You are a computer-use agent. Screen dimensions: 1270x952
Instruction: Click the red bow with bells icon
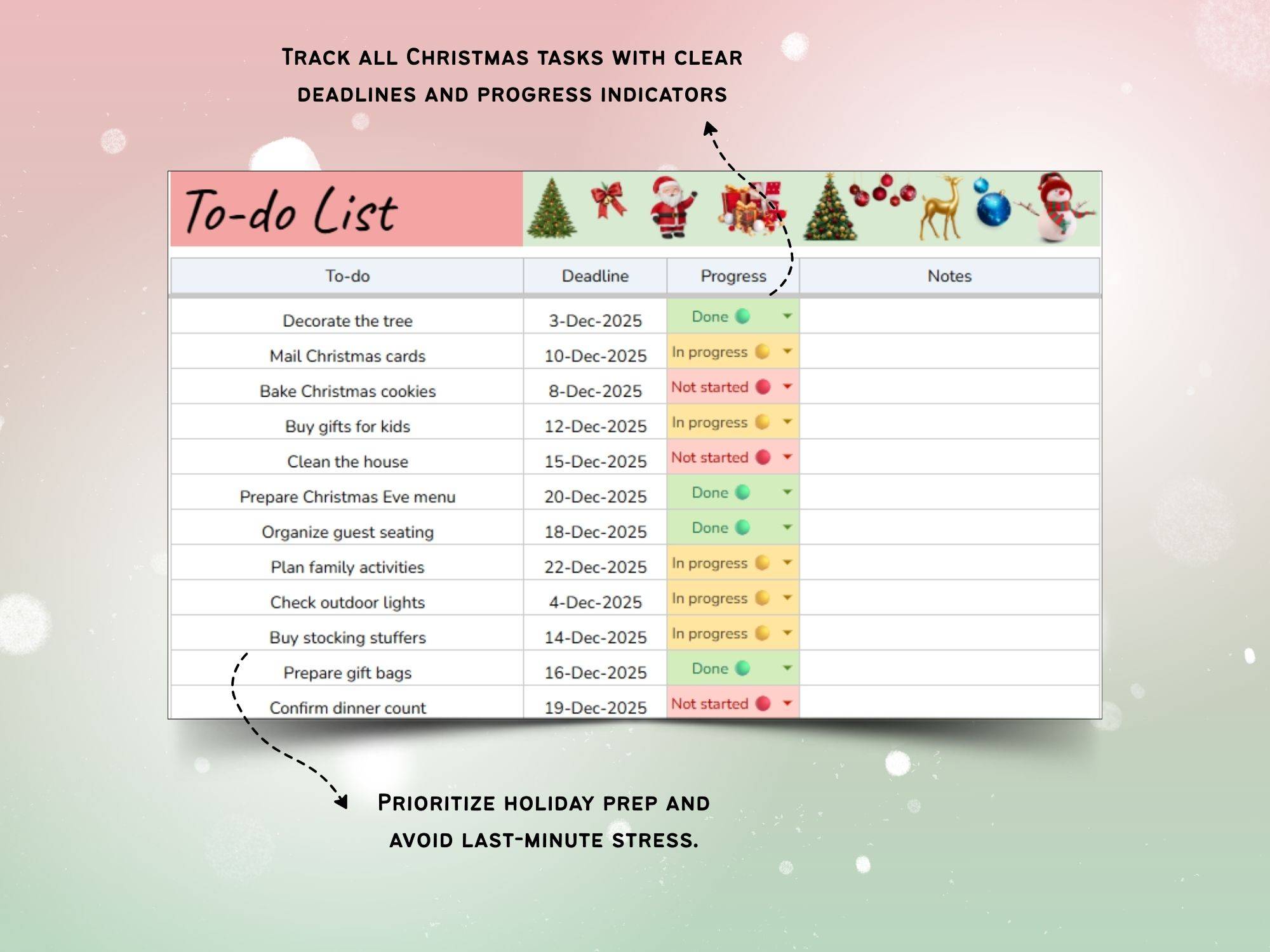coord(608,201)
